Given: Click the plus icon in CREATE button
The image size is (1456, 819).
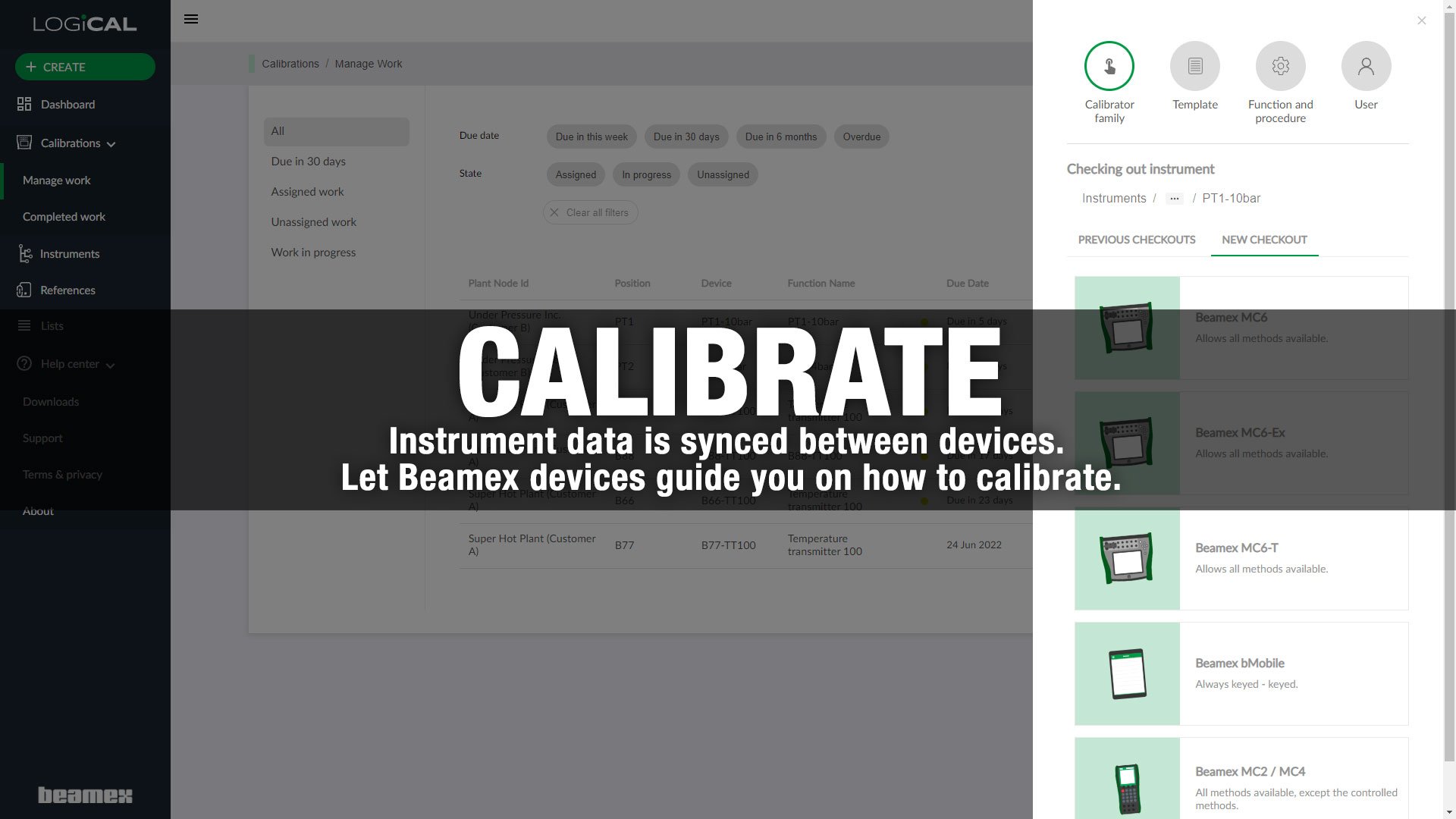Looking at the screenshot, I should coord(31,67).
